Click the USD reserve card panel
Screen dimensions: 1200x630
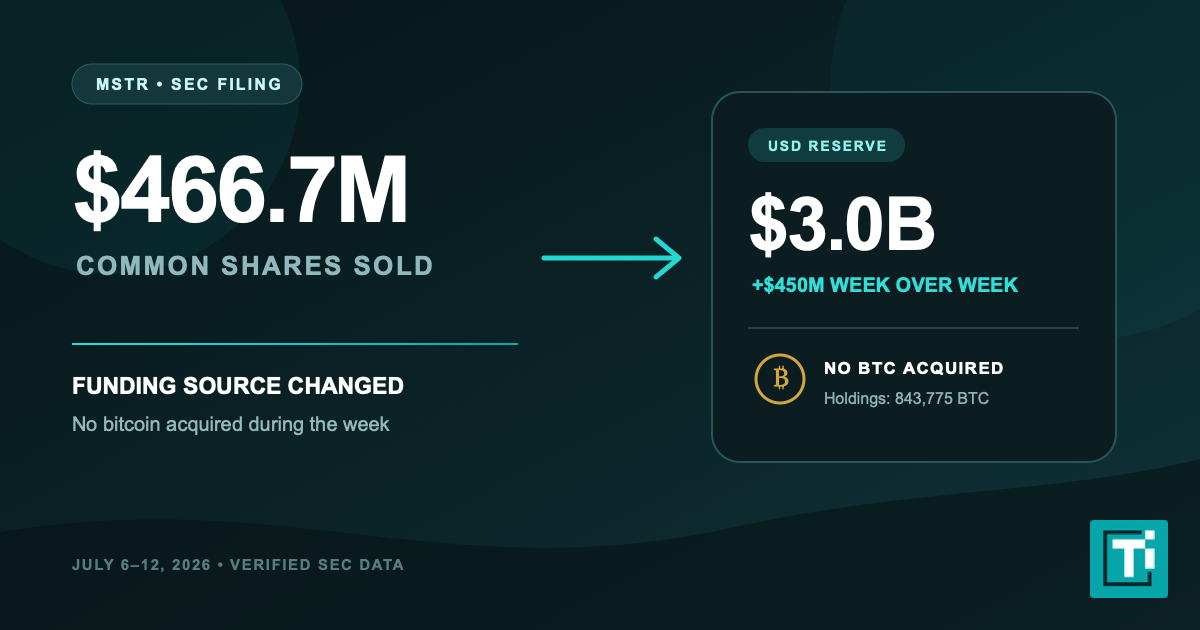point(913,277)
